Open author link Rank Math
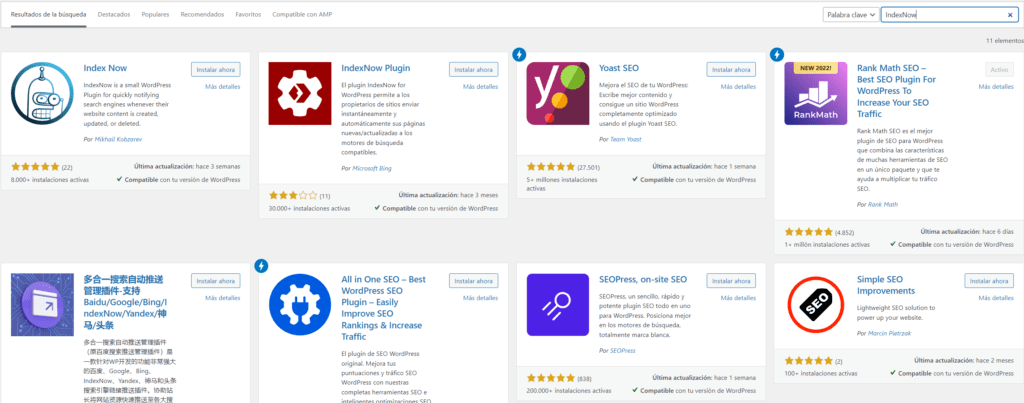 coord(882,204)
